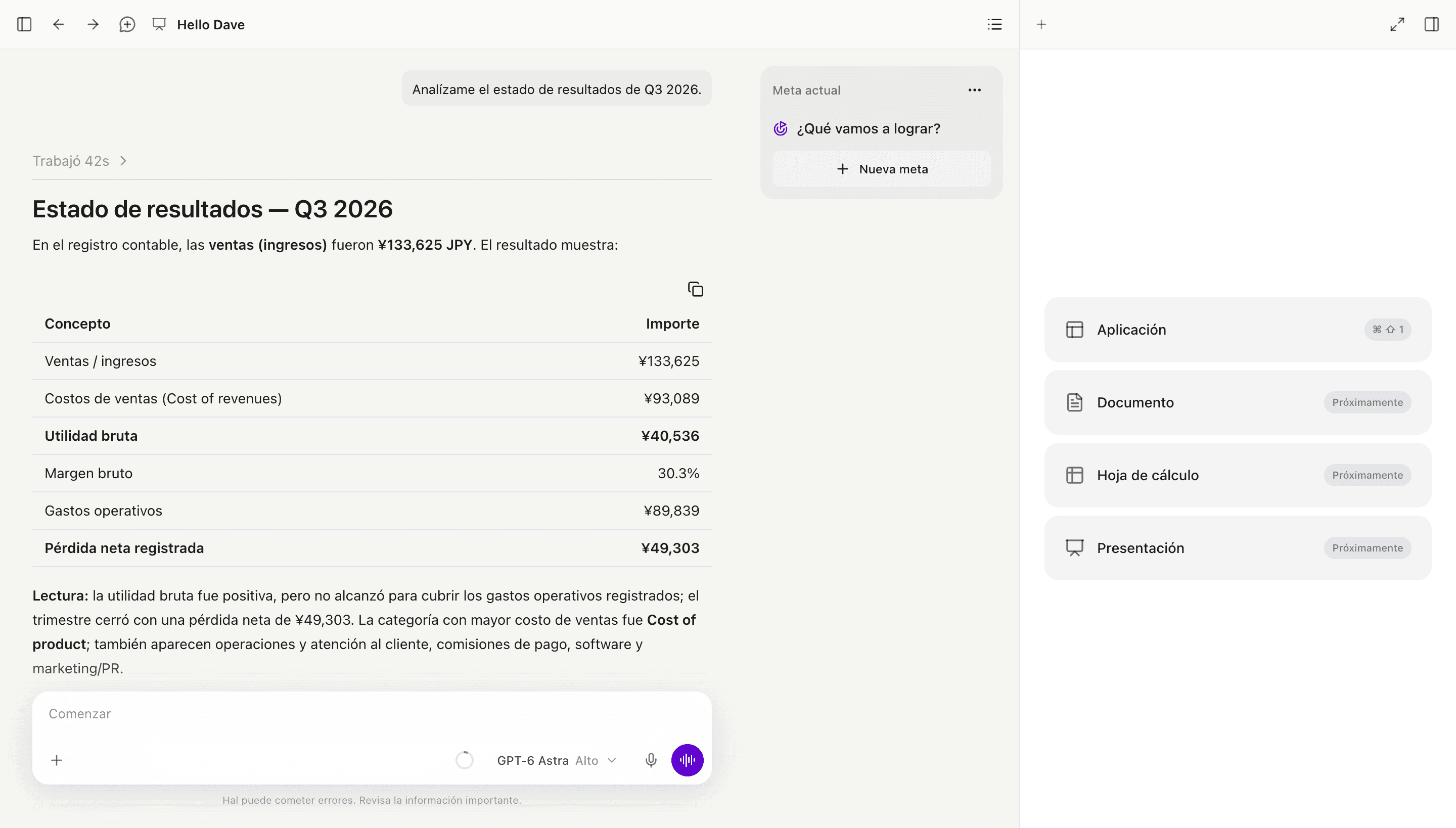
Task: Click the loading spinner indicator
Action: 464,760
